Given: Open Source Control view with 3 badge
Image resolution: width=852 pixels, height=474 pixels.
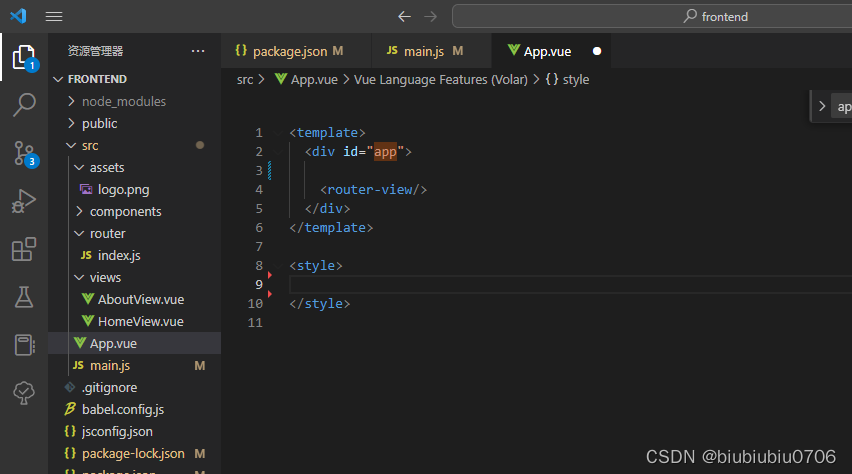Looking at the screenshot, I should pyautogui.click(x=23, y=153).
